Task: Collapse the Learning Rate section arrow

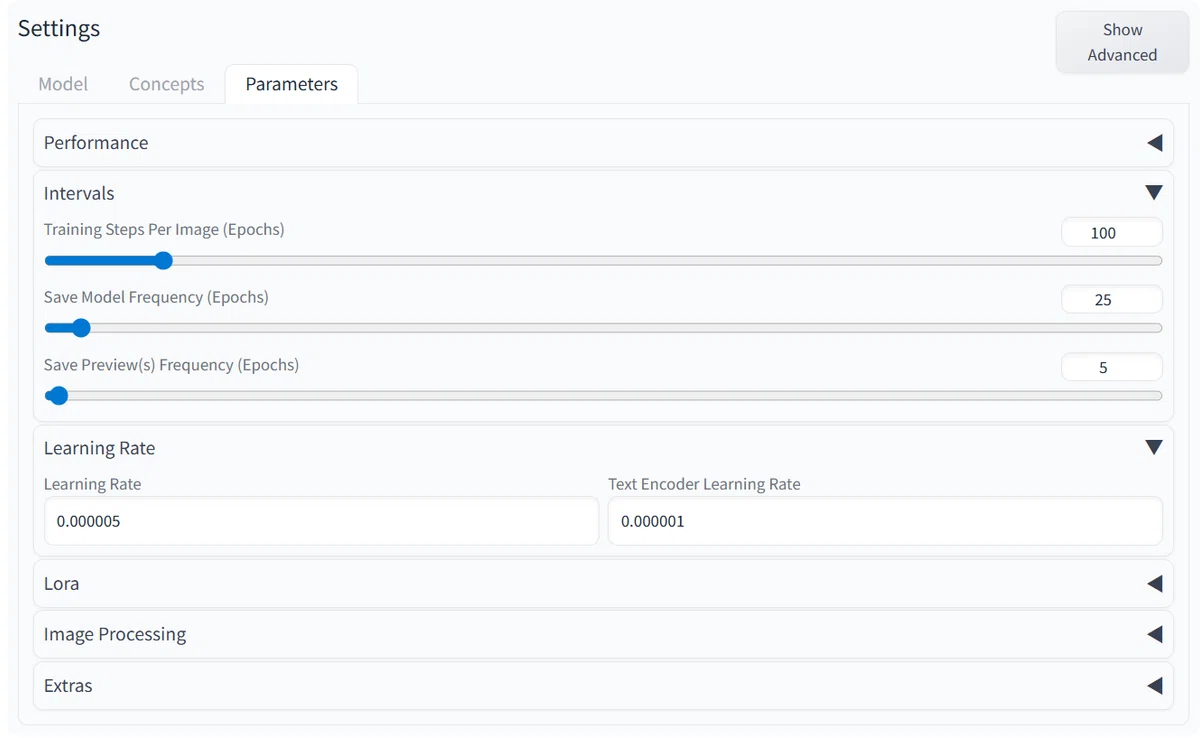Action: click(1154, 448)
